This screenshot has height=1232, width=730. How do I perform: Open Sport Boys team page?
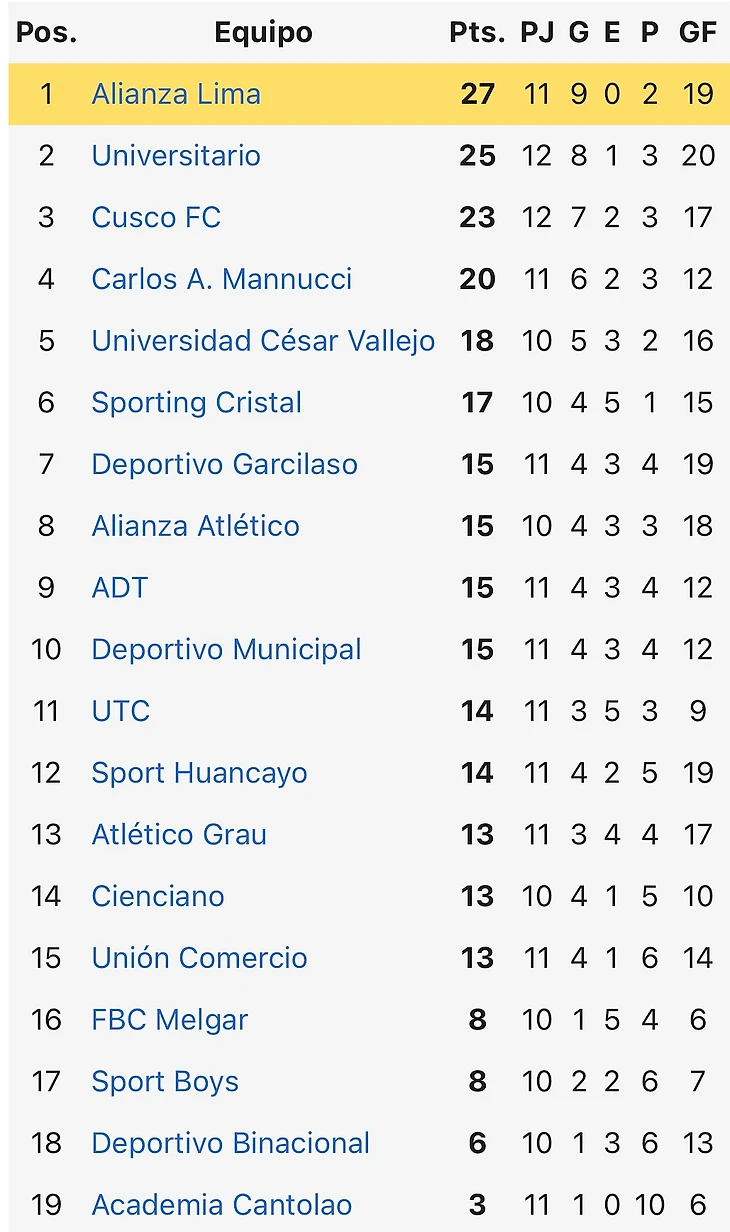pos(165,1082)
